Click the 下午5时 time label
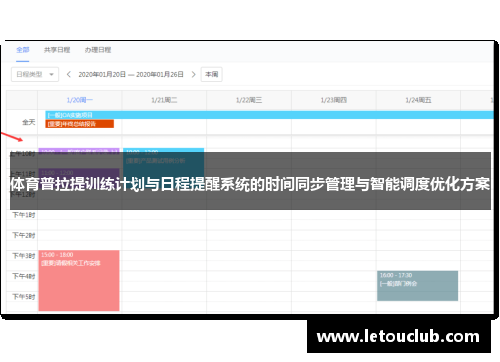Screen dimensions: 500x362 click(x=24, y=297)
